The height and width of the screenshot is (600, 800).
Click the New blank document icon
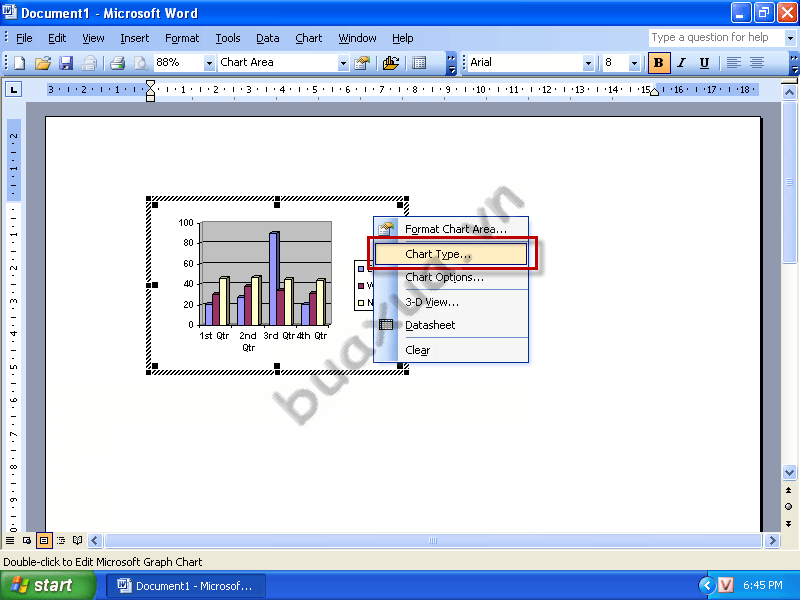[x=19, y=63]
